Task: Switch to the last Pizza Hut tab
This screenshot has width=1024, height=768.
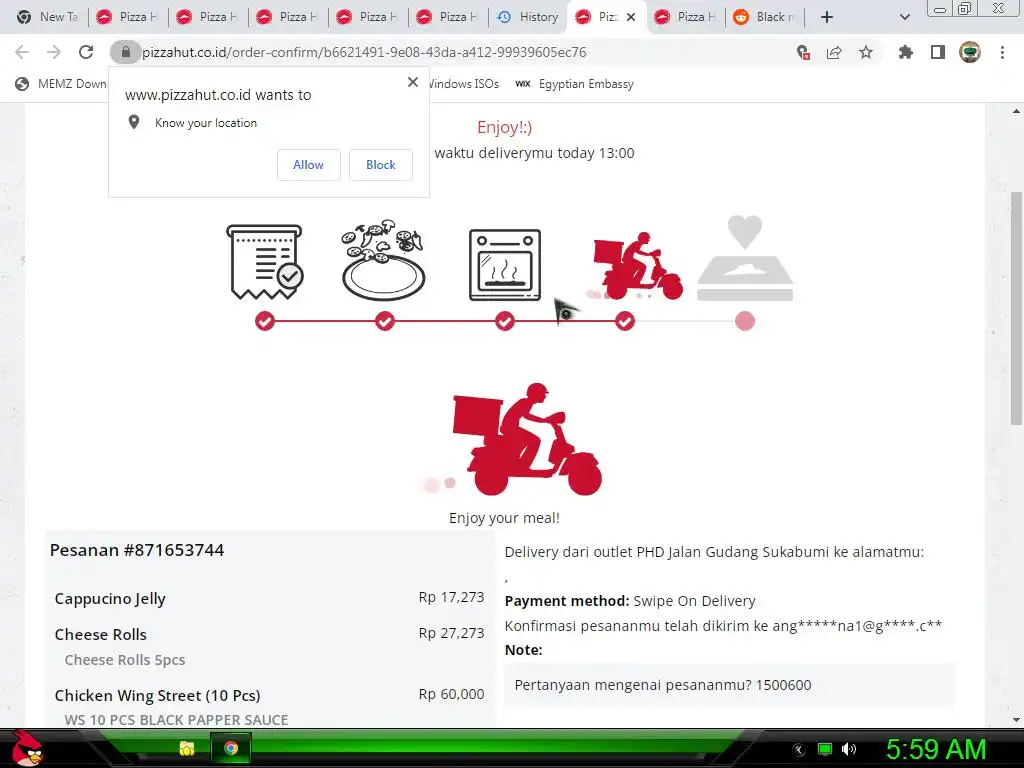Action: 686,17
